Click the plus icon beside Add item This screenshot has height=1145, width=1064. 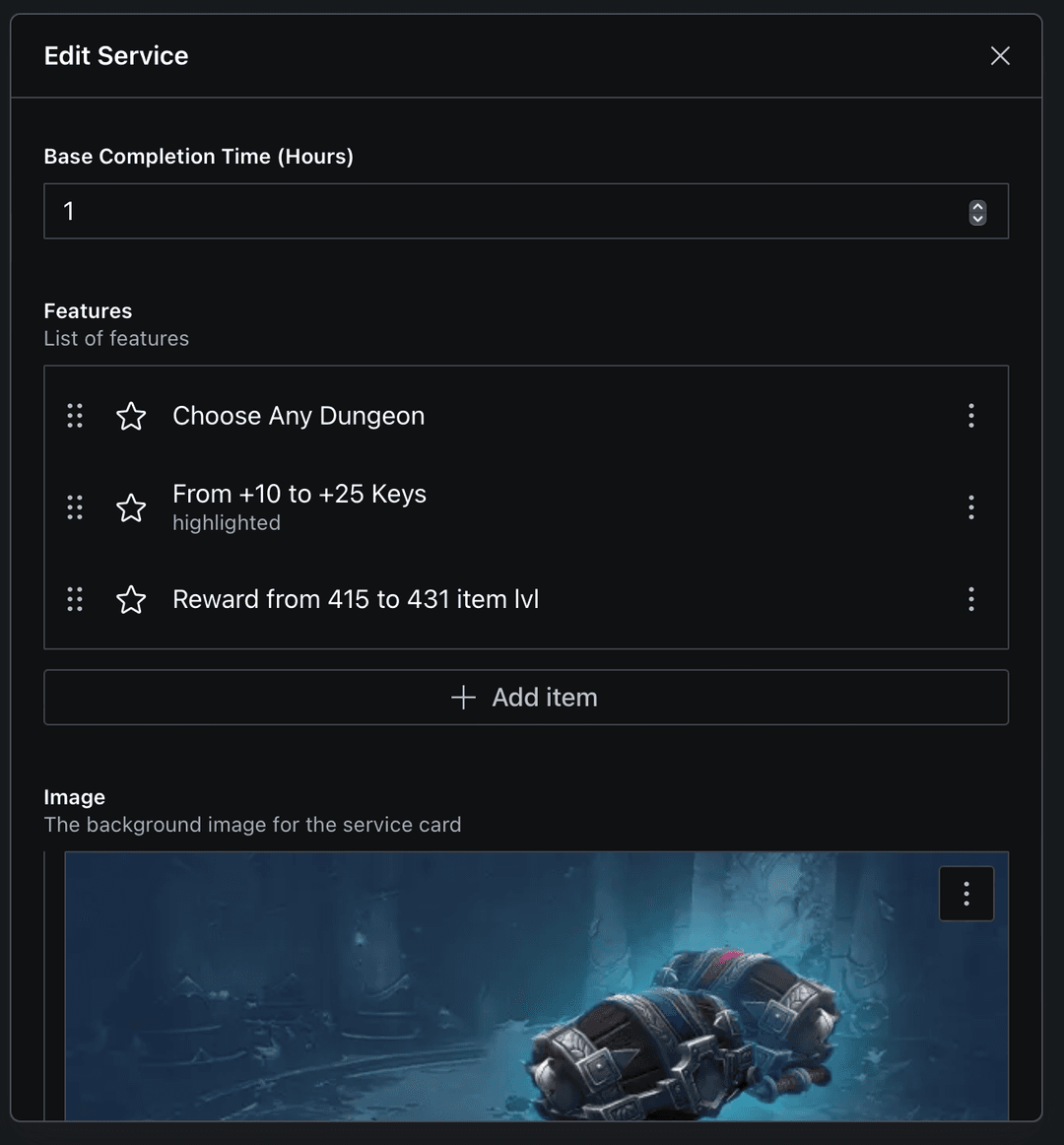[x=463, y=698]
